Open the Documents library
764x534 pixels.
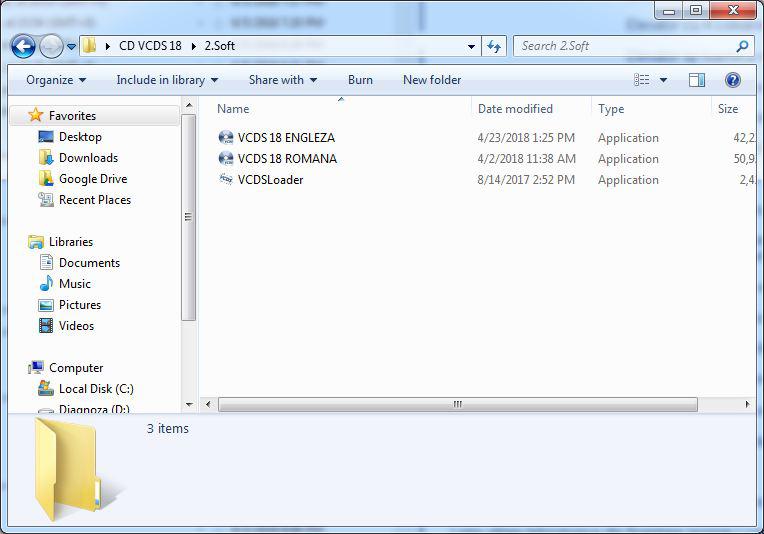[89, 263]
